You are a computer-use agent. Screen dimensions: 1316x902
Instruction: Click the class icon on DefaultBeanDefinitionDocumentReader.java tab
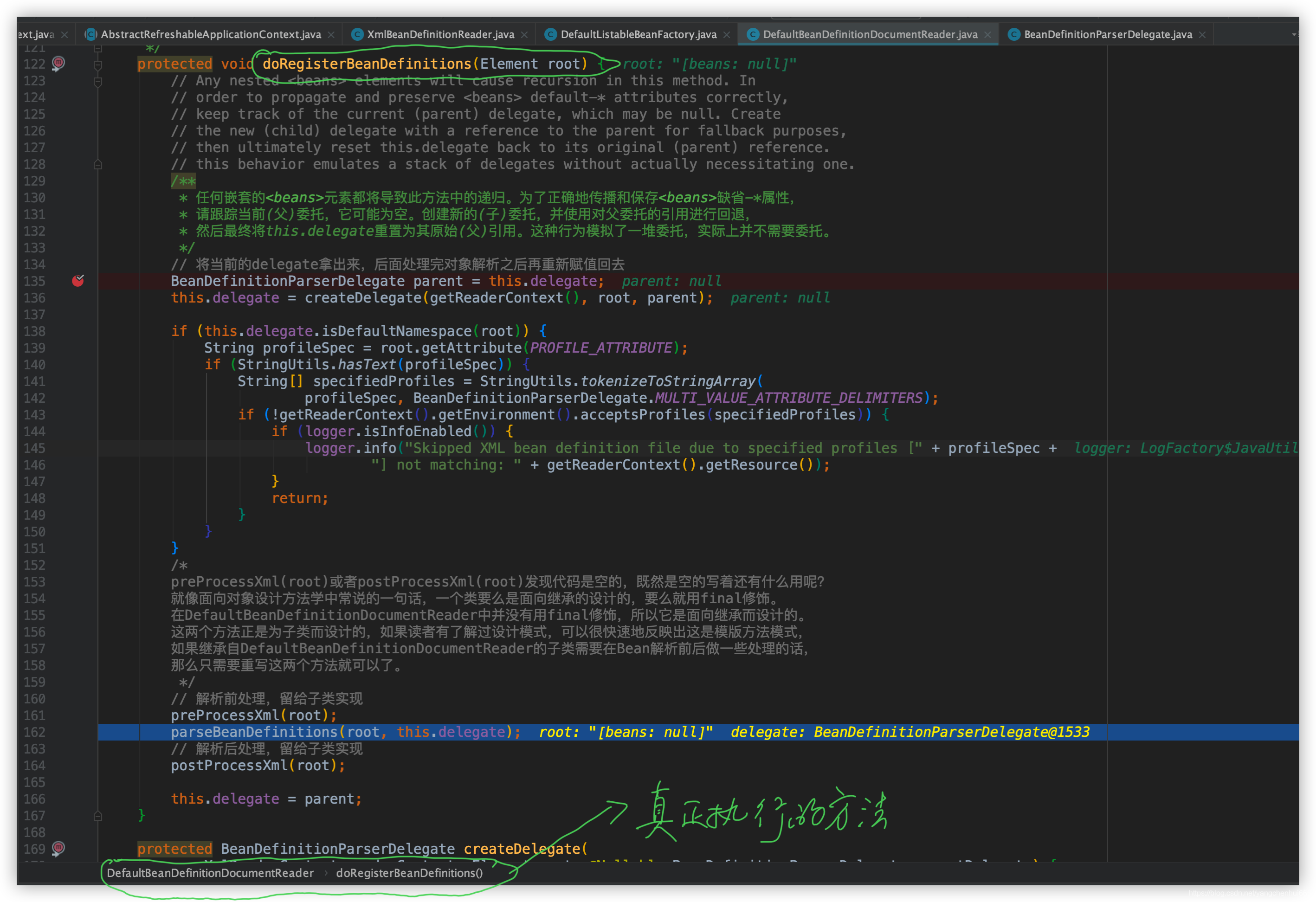pyautogui.click(x=753, y=34)
